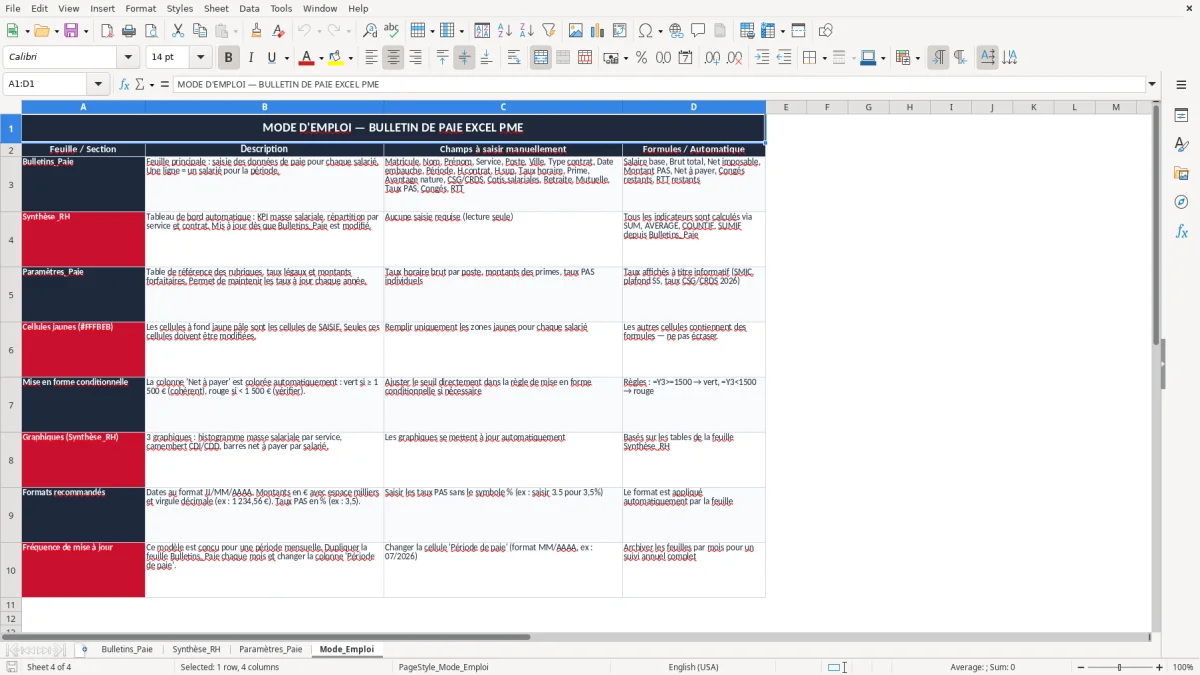Switch to Synthèse_RH sheet tab
The height and width of the screenshot is (675, 1200).
[196, 649]
